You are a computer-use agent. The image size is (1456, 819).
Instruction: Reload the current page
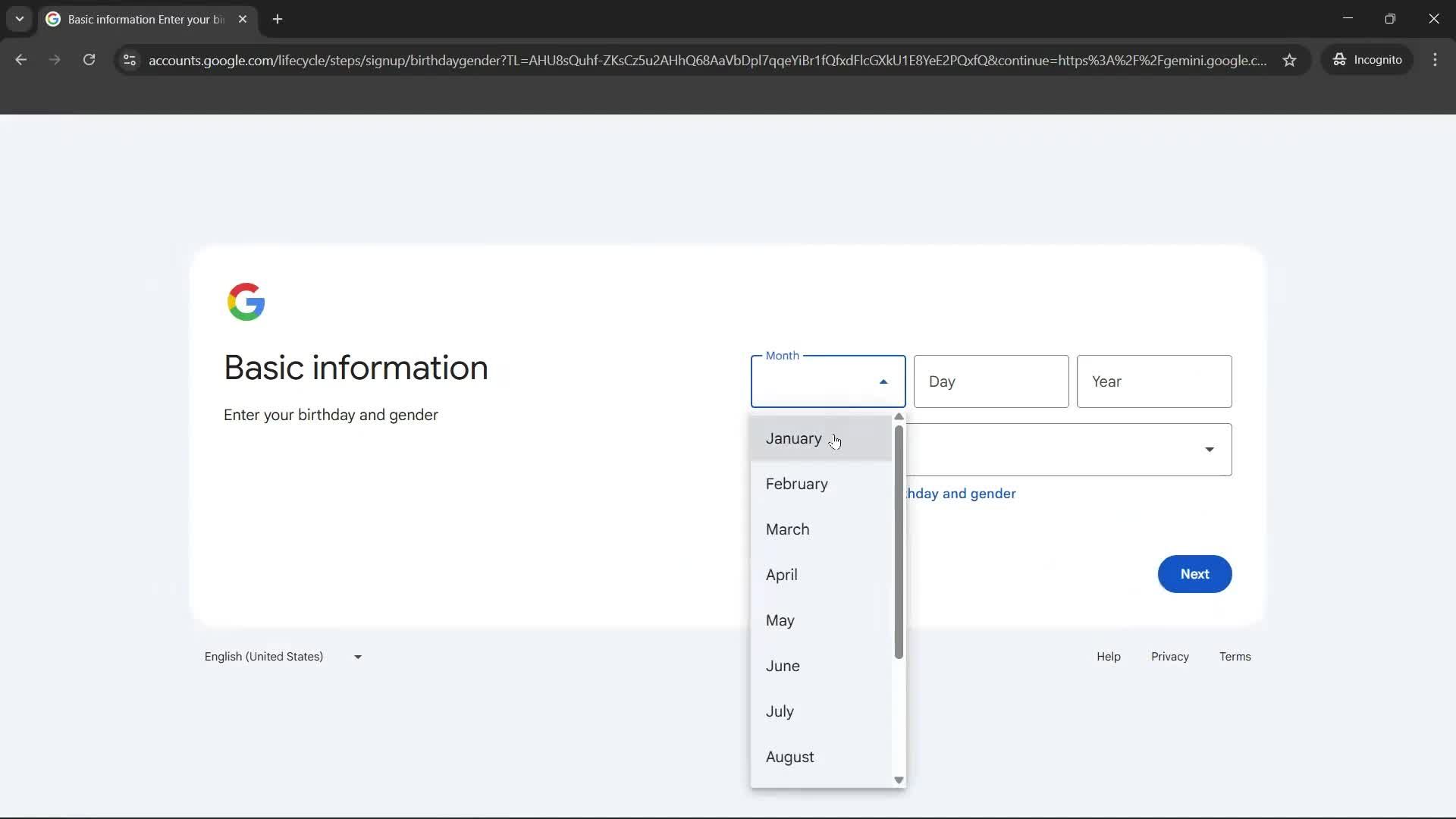pos(89,60)
